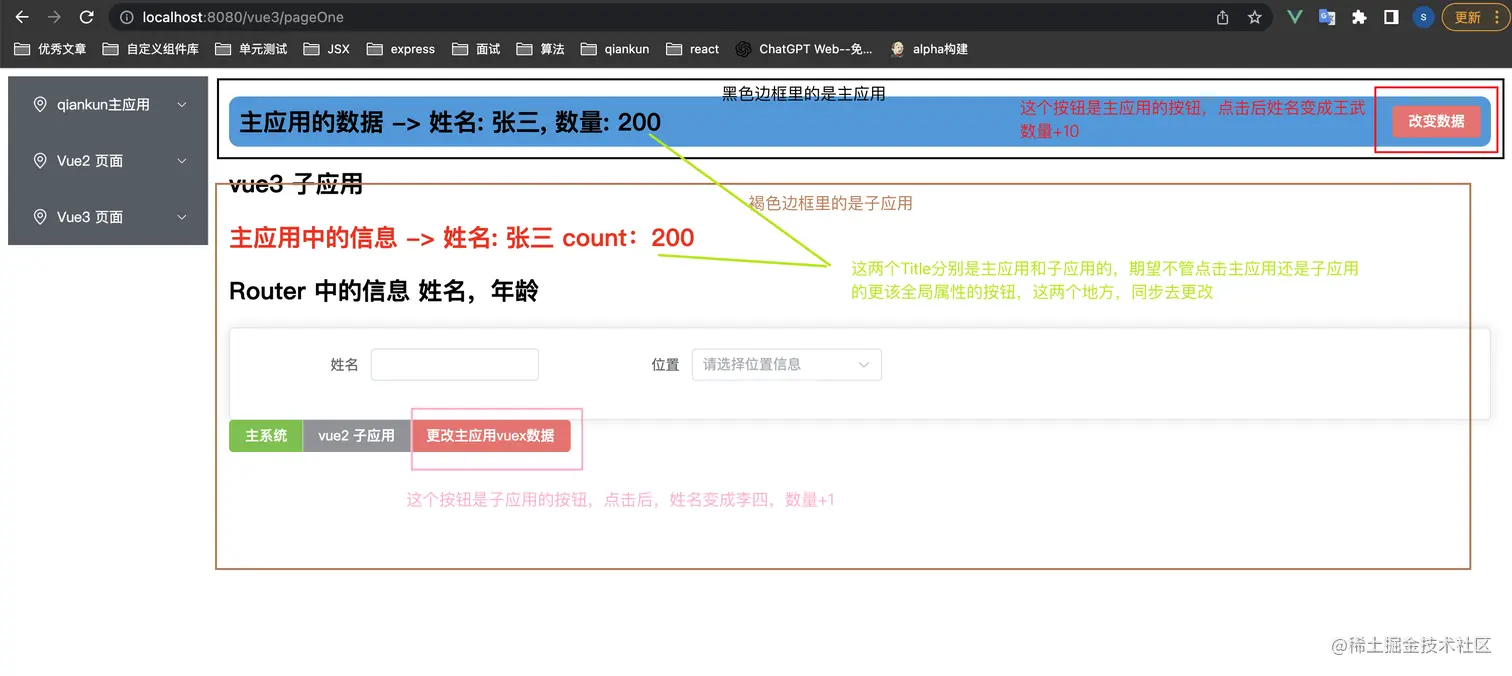1512x676 pixels.
Task: Click the 改变数据 button
Action: (x=1435, y=121)
